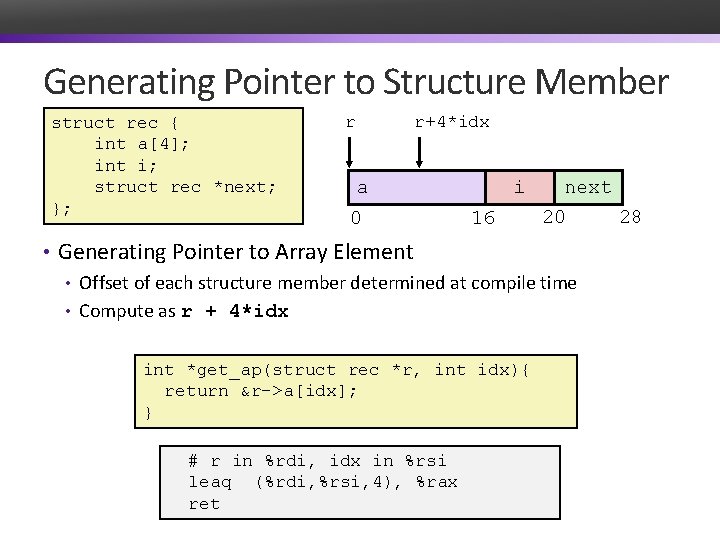Click the purple 'a' memory block
The height and width of the screenshot is (540, 720).
click(417, 187)
